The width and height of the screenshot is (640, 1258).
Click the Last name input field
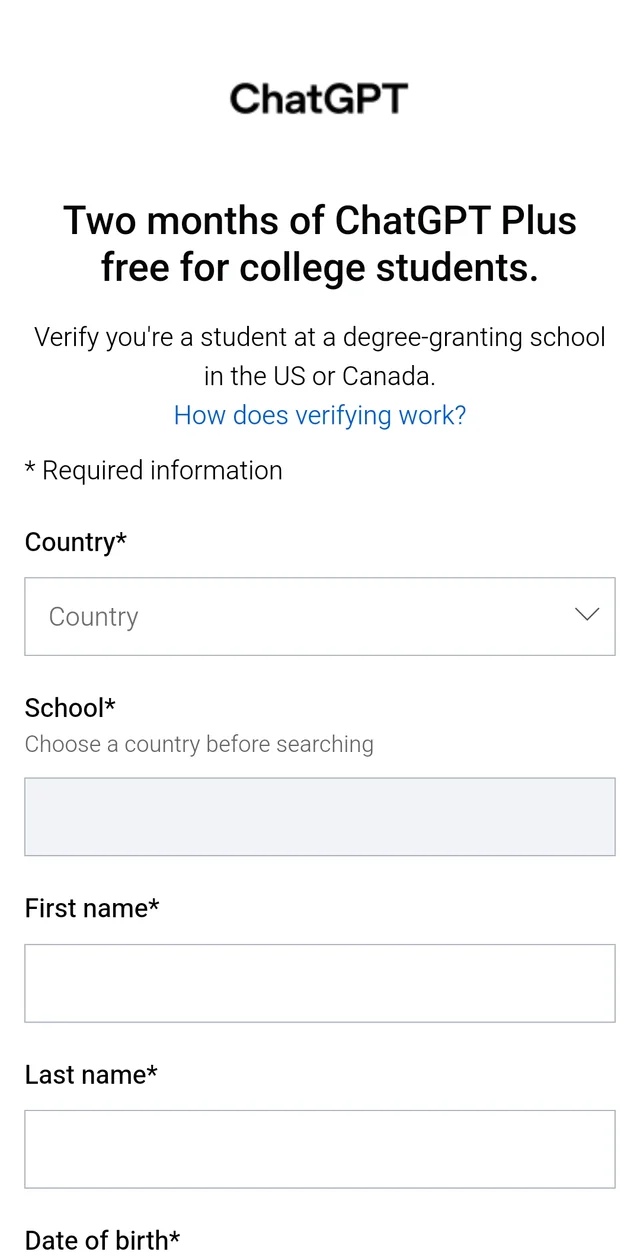(x=320, y=1148)
